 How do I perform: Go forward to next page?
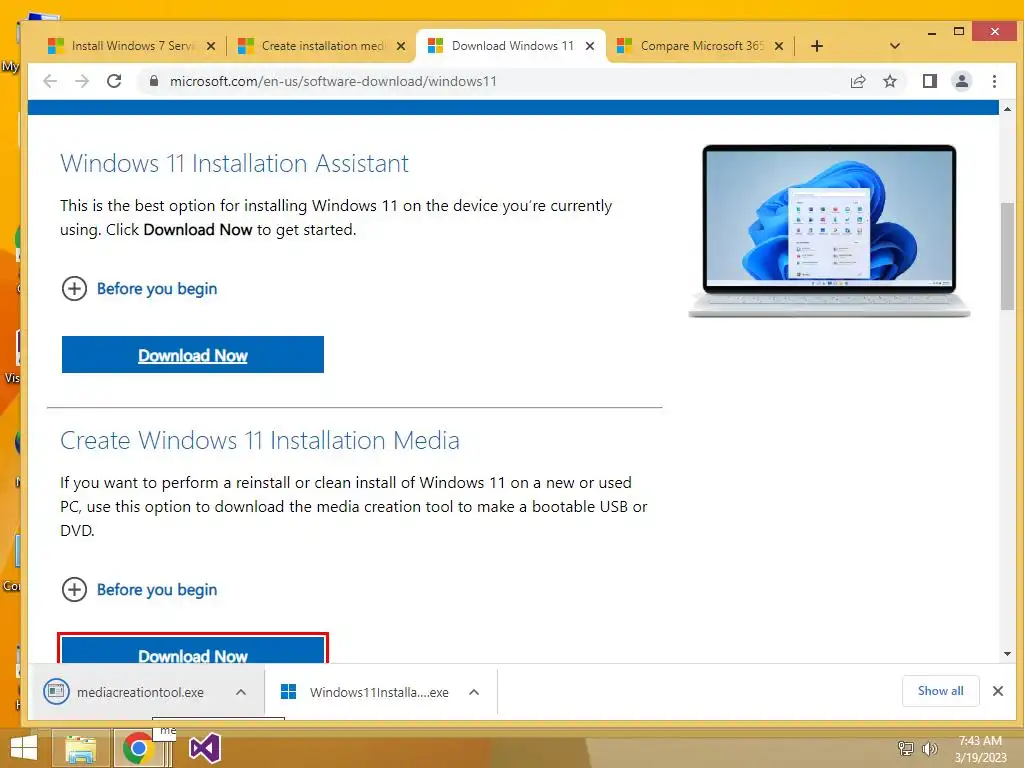[82, 81]
